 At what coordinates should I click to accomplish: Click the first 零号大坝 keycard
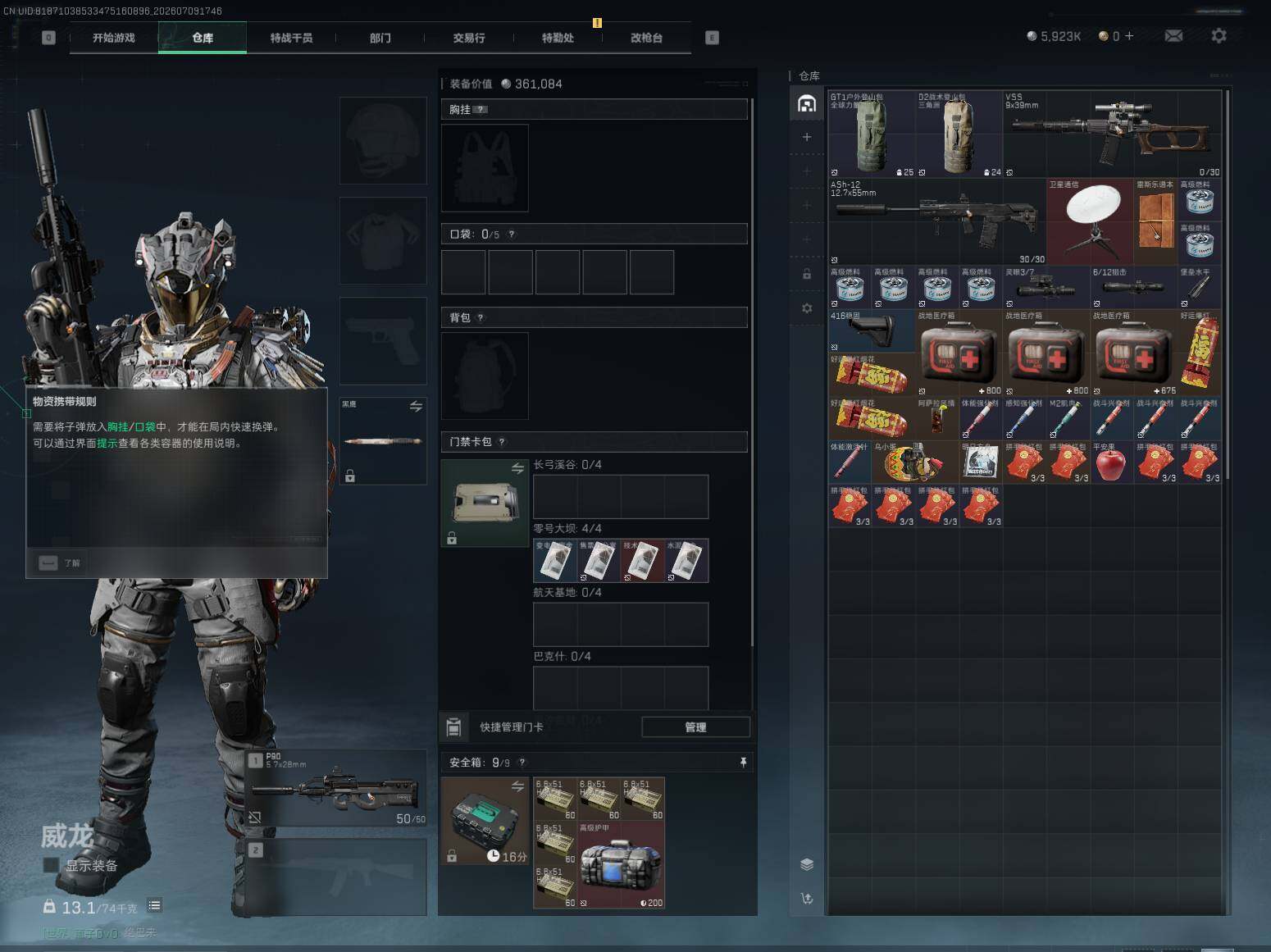555,561
